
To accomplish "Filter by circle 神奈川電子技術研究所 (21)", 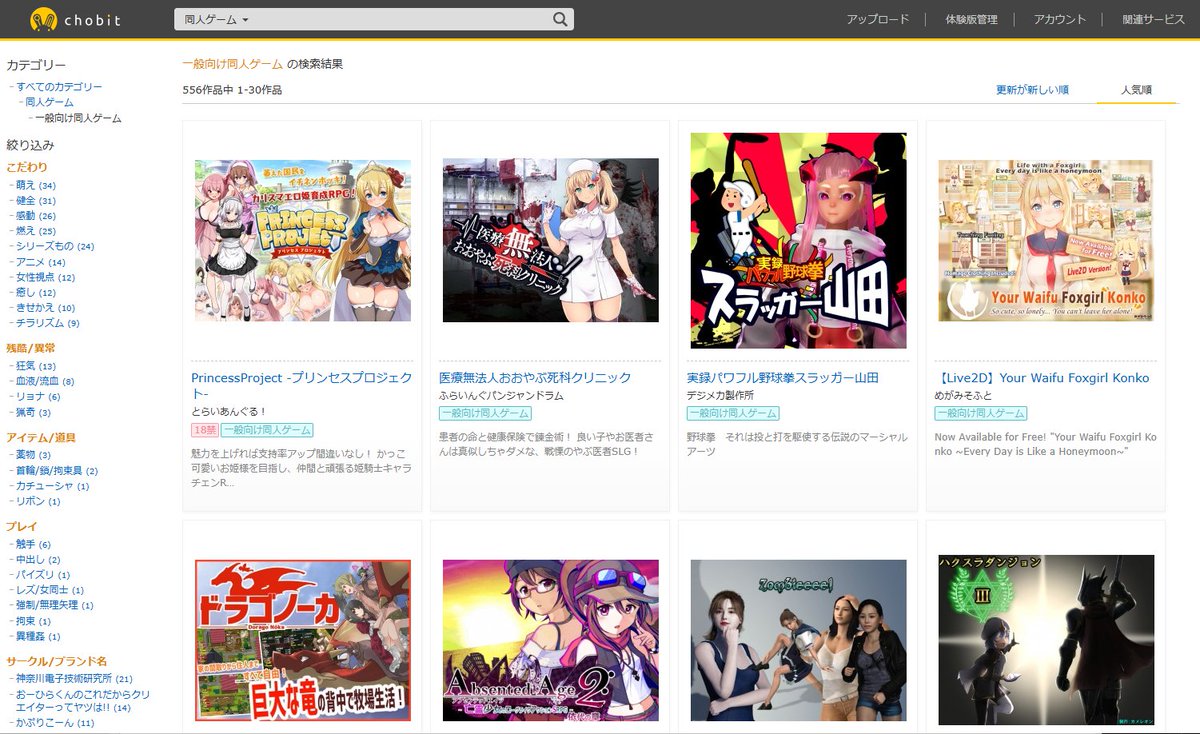I will pos(75,679).
